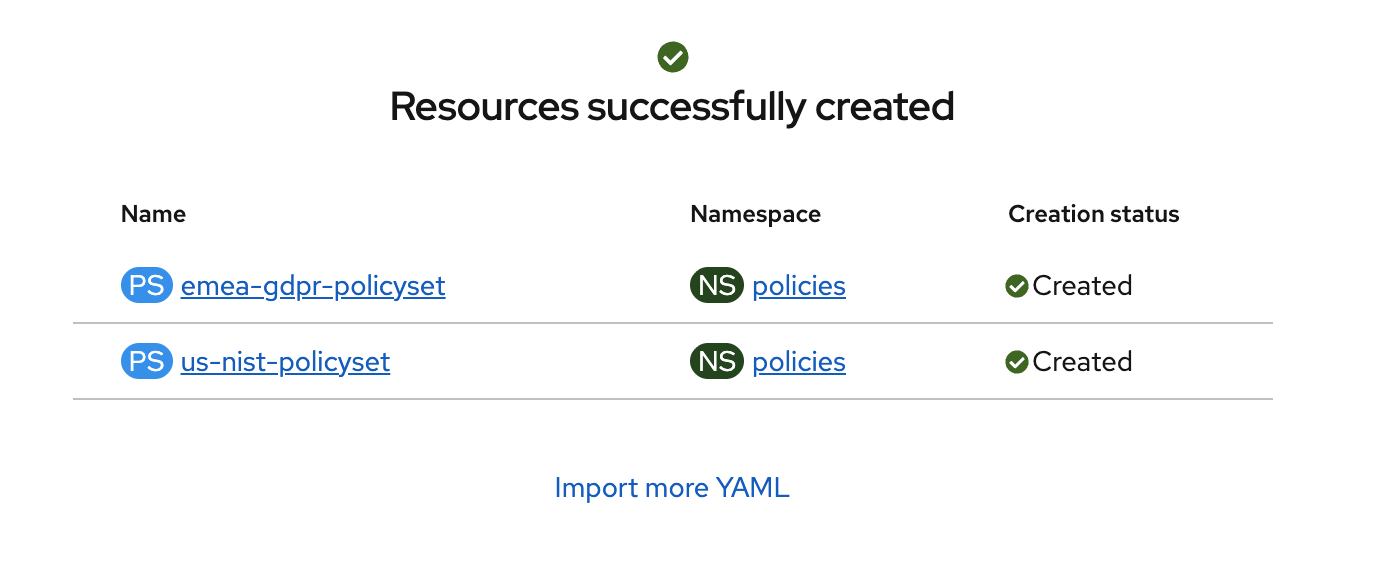
Task: Click the PS badge beside emea-gdpr-policyset
Action: (147, 286)
